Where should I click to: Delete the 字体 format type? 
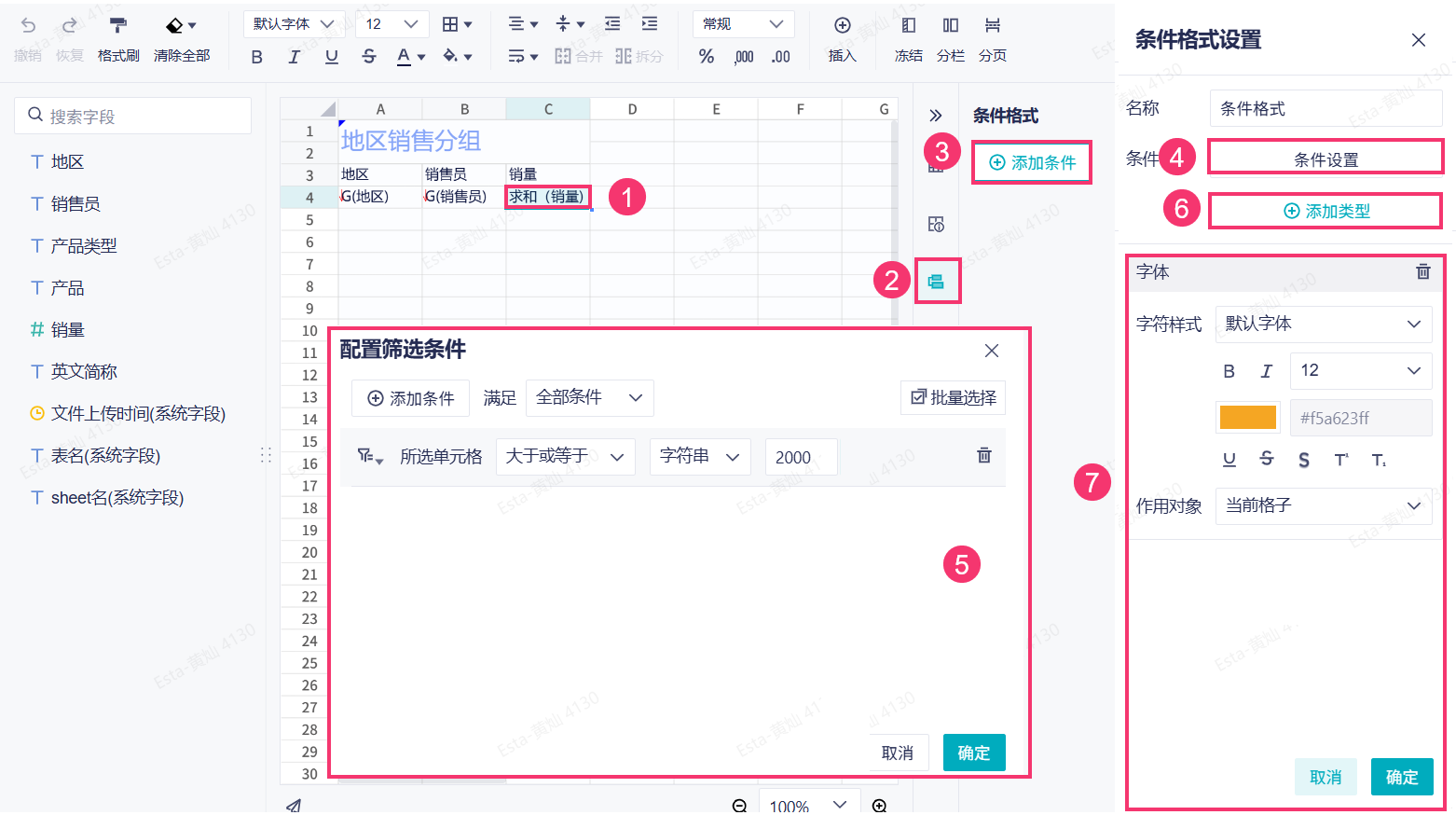[x=1423, y=271]
